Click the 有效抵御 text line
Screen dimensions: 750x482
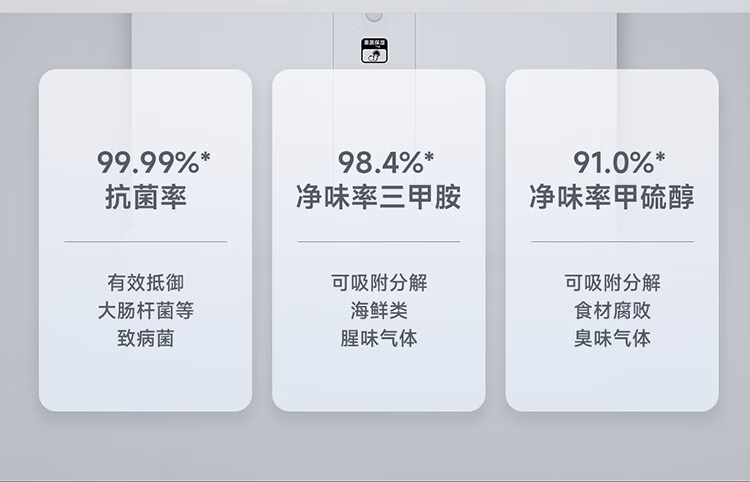tap(145, 283)
